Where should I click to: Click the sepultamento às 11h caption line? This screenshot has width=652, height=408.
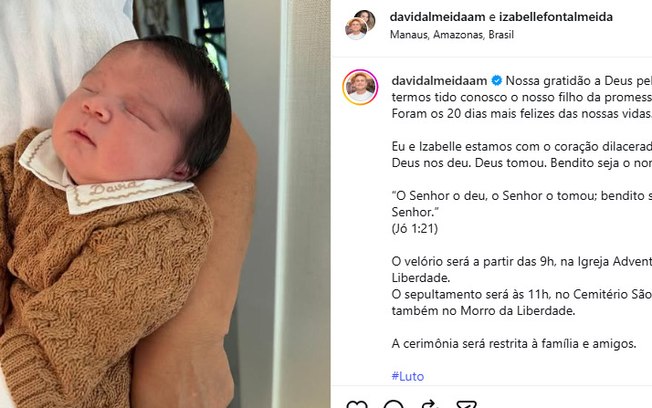pyautogui.click(x=521, y=294)
